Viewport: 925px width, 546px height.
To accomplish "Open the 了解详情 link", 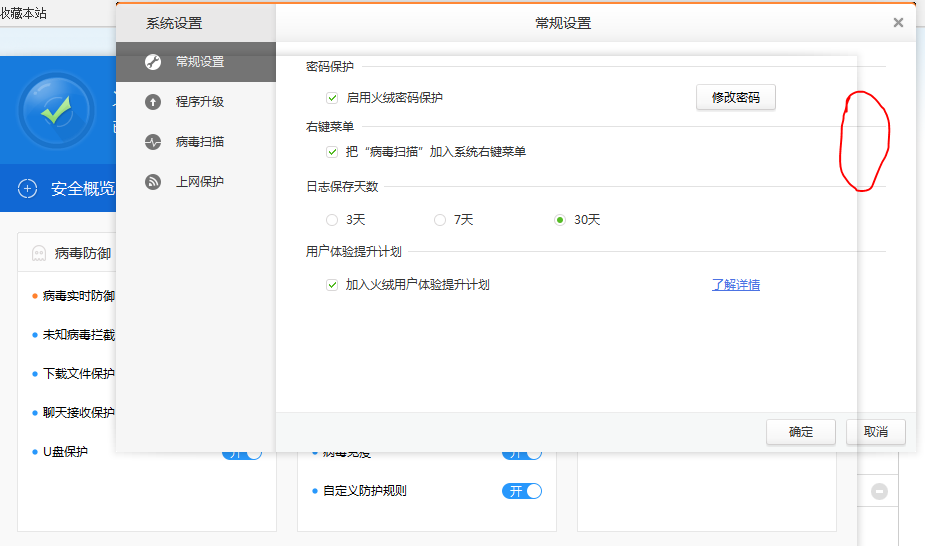I will [735, 285].
